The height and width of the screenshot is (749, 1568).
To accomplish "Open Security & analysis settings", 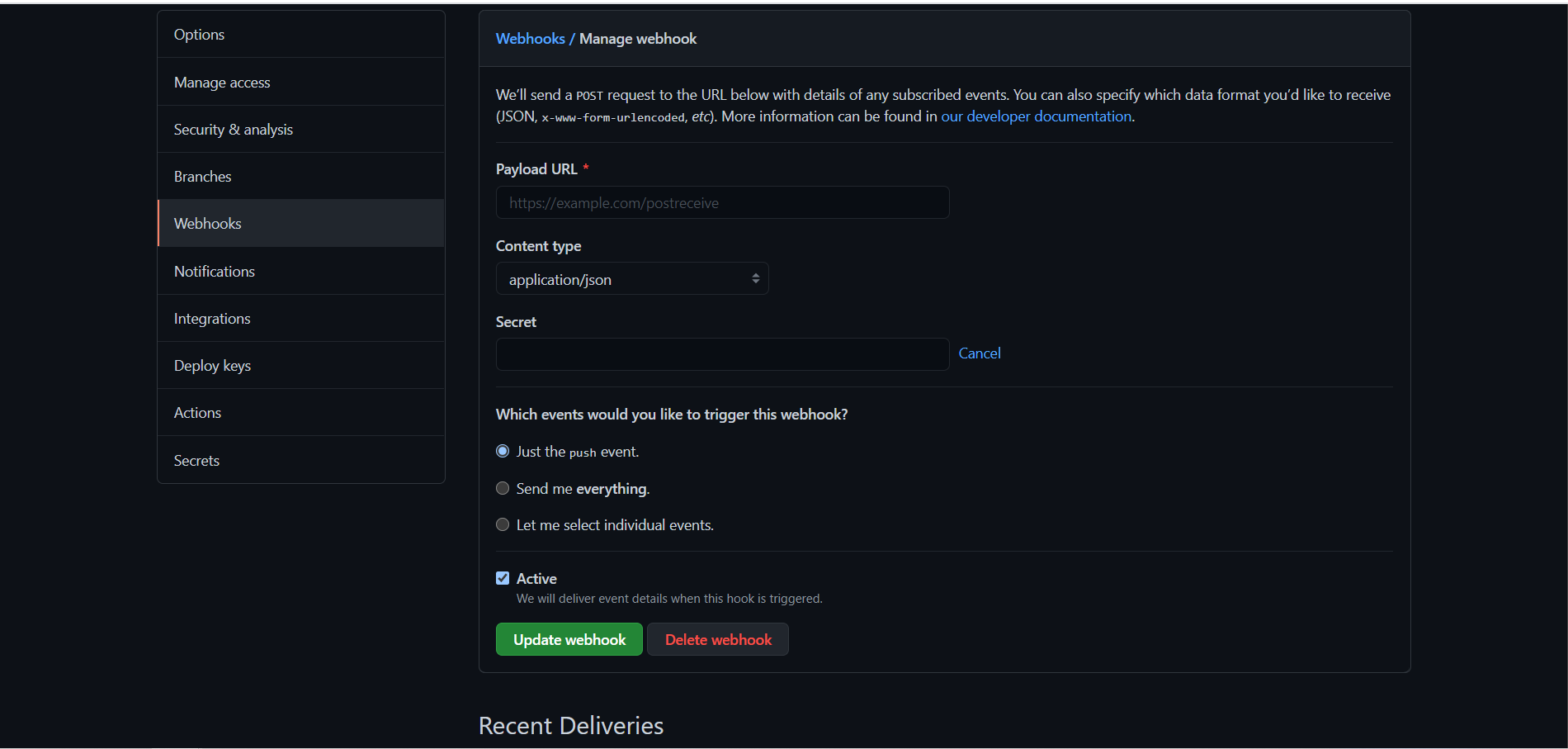I will pos(233,129).
